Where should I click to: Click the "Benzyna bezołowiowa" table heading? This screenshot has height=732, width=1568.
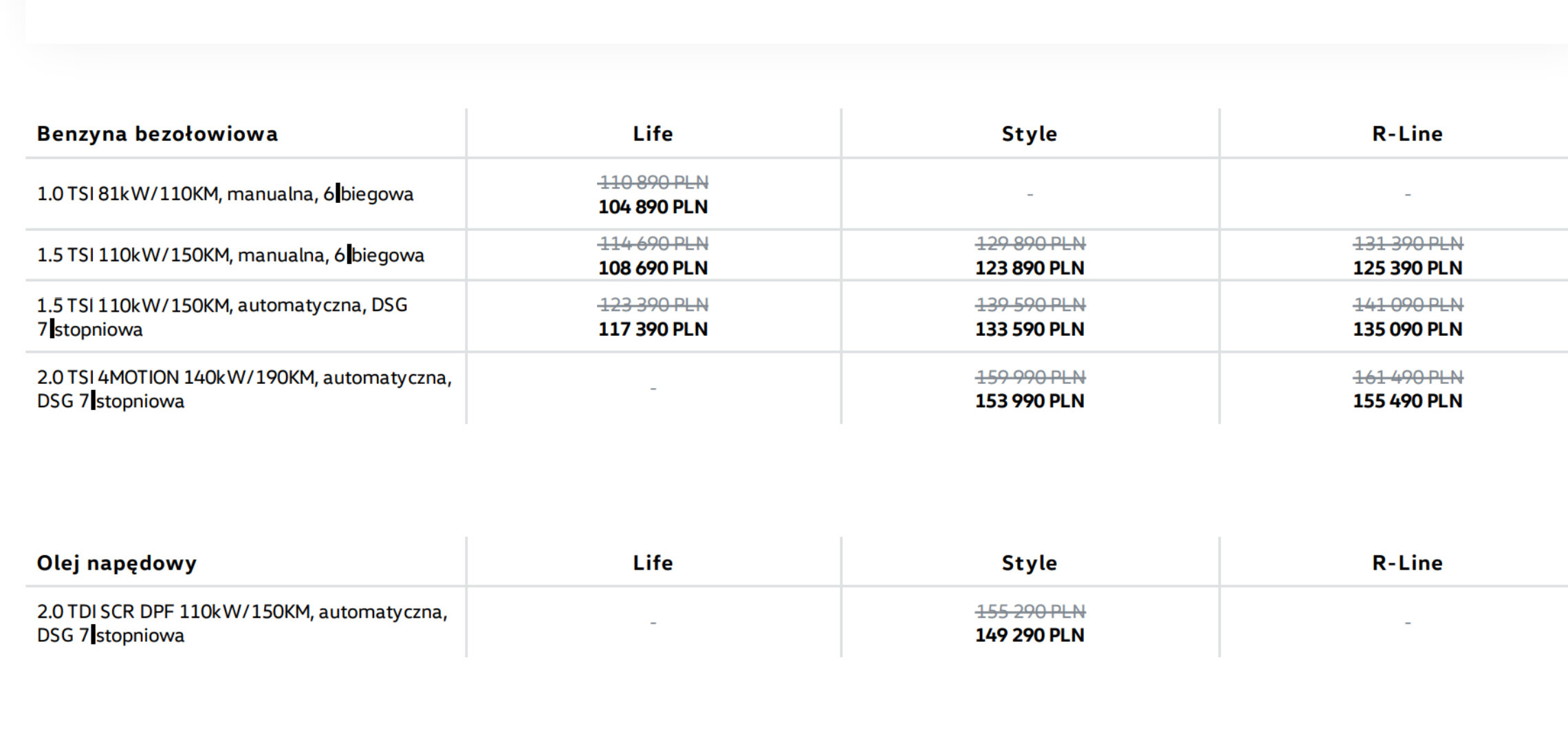coord(157,133)
